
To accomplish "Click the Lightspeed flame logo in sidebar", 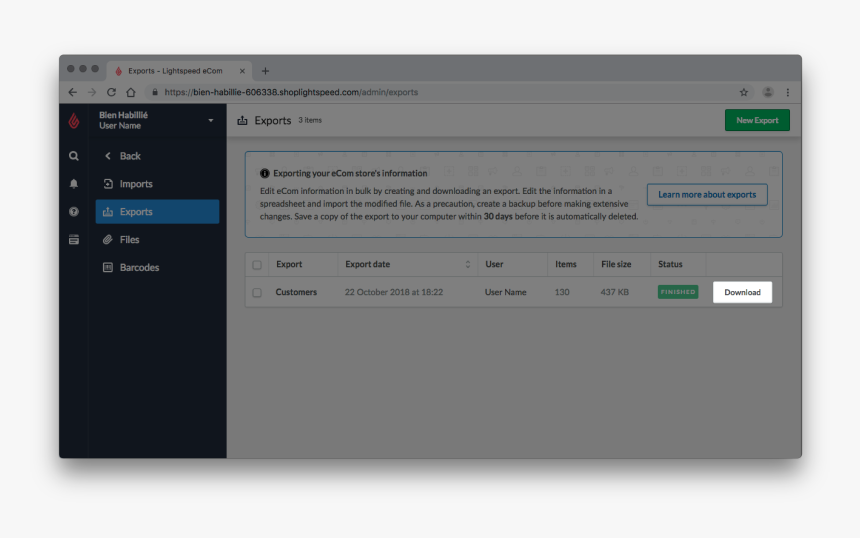I will pyautogui.click(x=74, y=121).
